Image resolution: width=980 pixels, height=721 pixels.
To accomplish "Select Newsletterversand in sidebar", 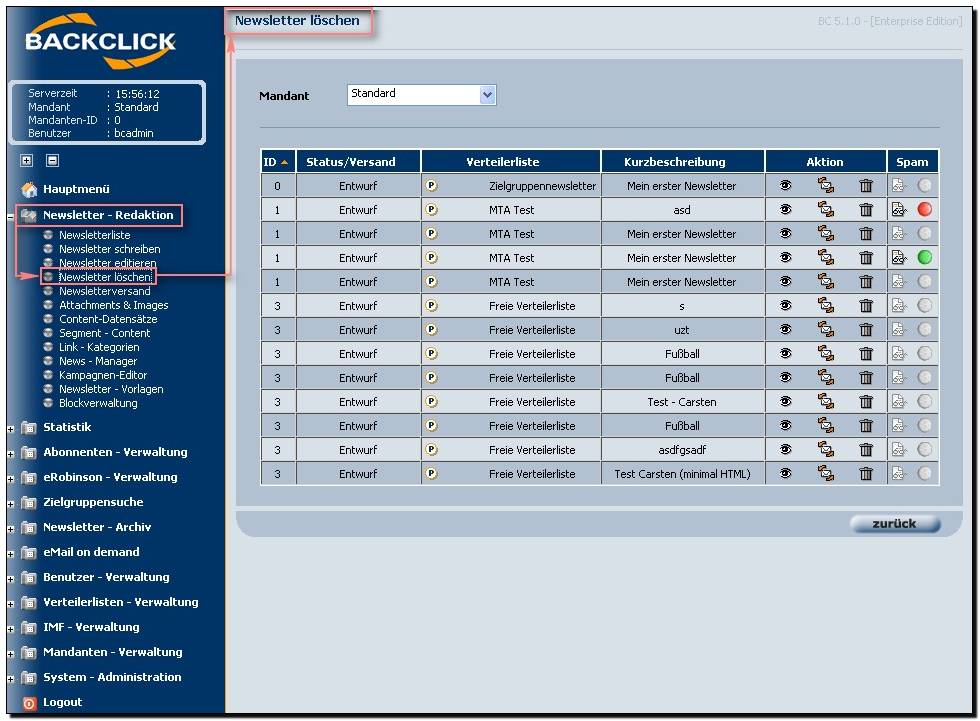I will pos(104,291).
